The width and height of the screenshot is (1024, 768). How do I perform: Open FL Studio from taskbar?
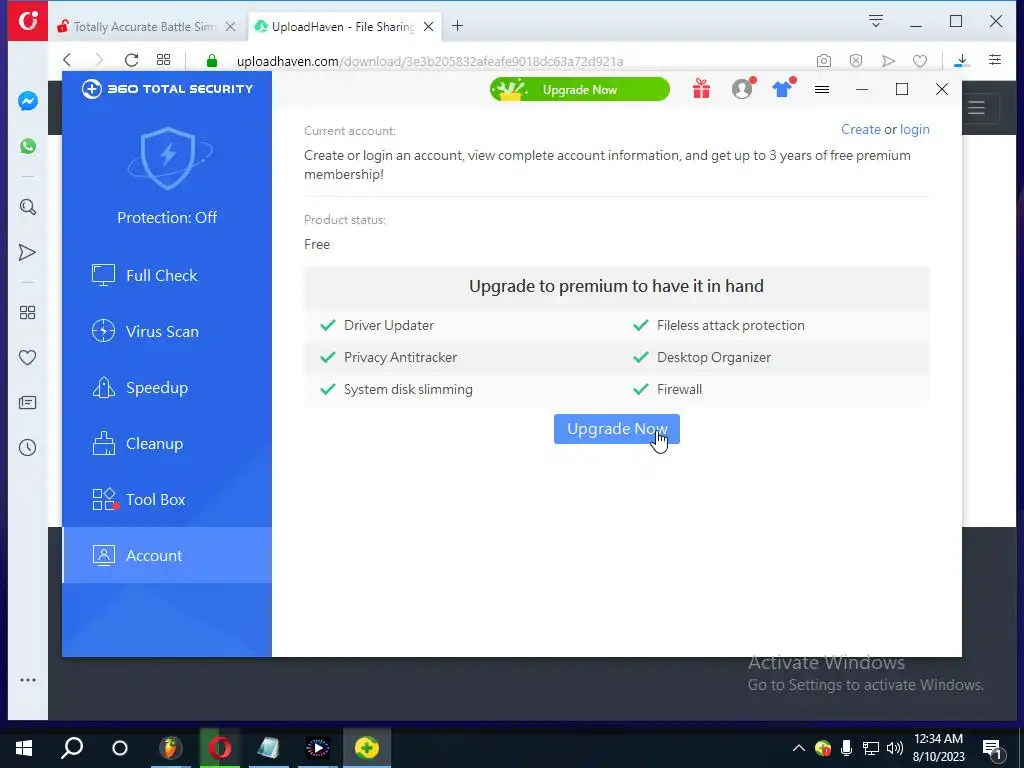[170, 748]
